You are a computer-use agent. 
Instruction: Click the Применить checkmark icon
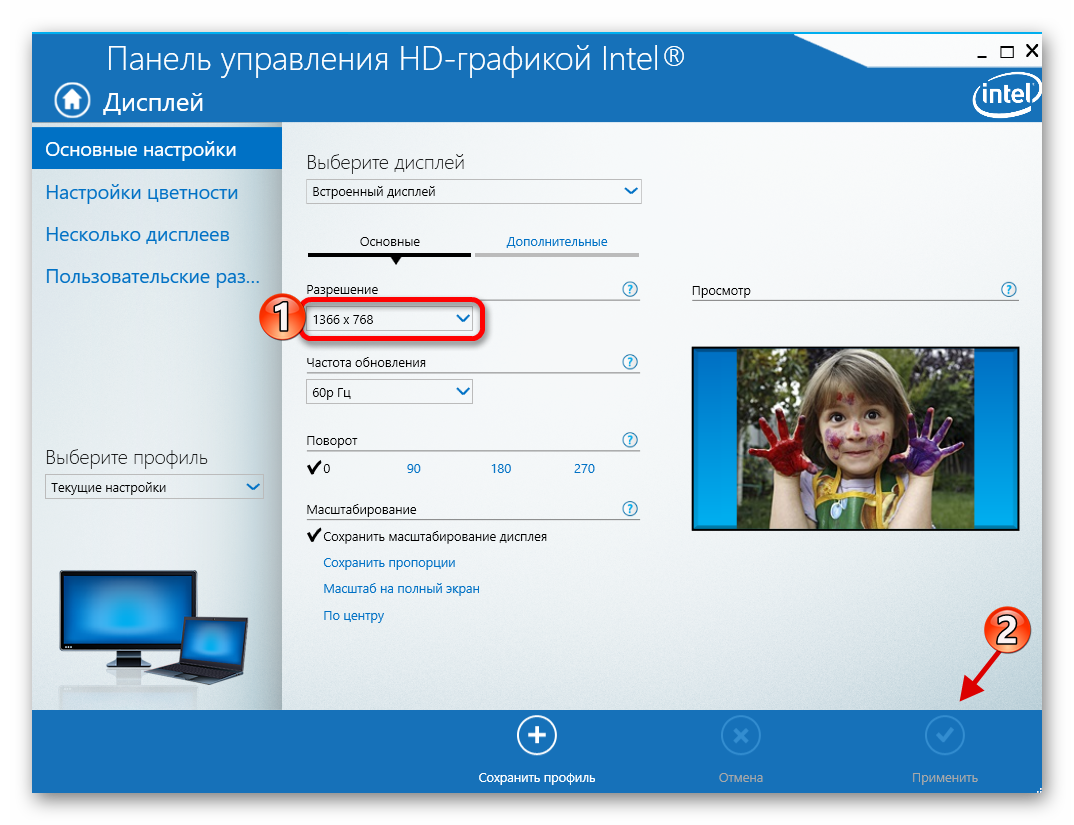pos(944,737)
